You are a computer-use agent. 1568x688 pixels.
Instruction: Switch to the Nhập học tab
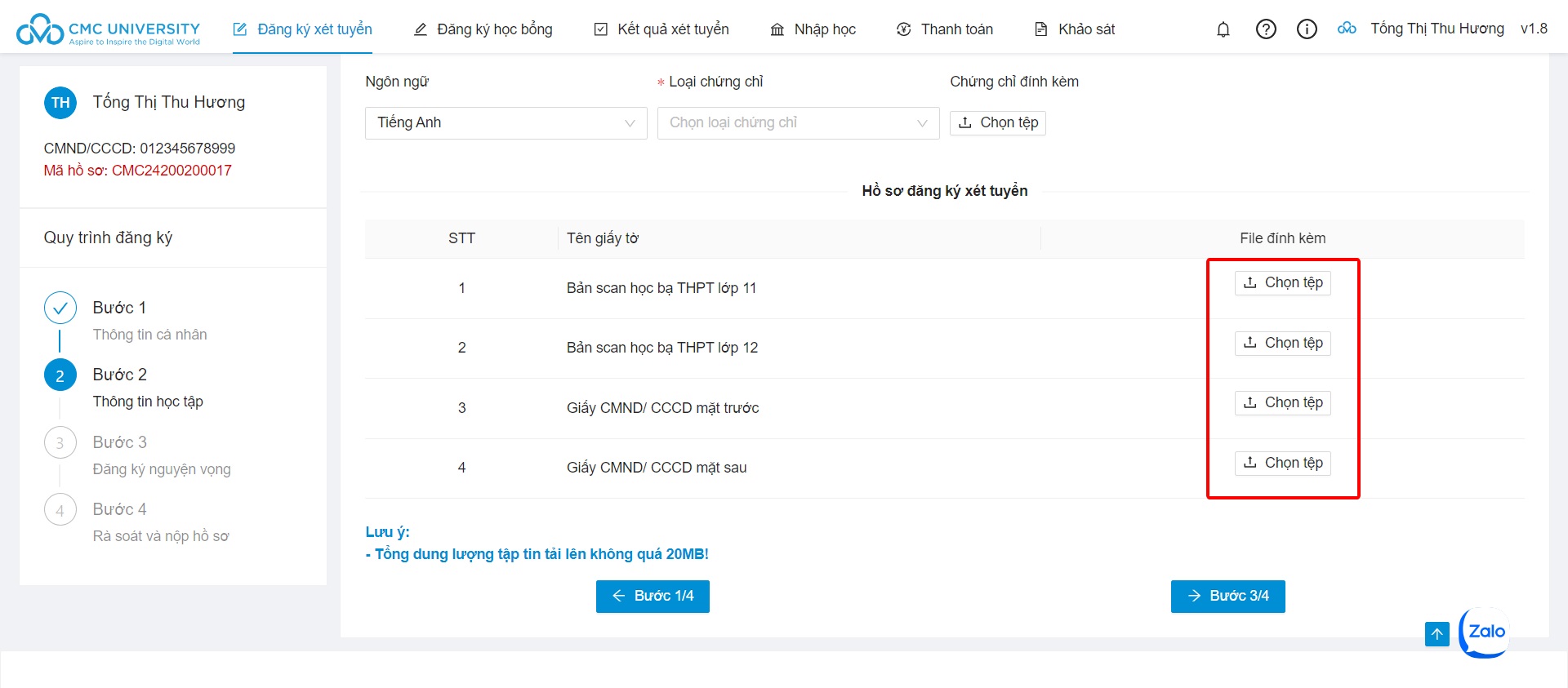[x=813, y=29]
